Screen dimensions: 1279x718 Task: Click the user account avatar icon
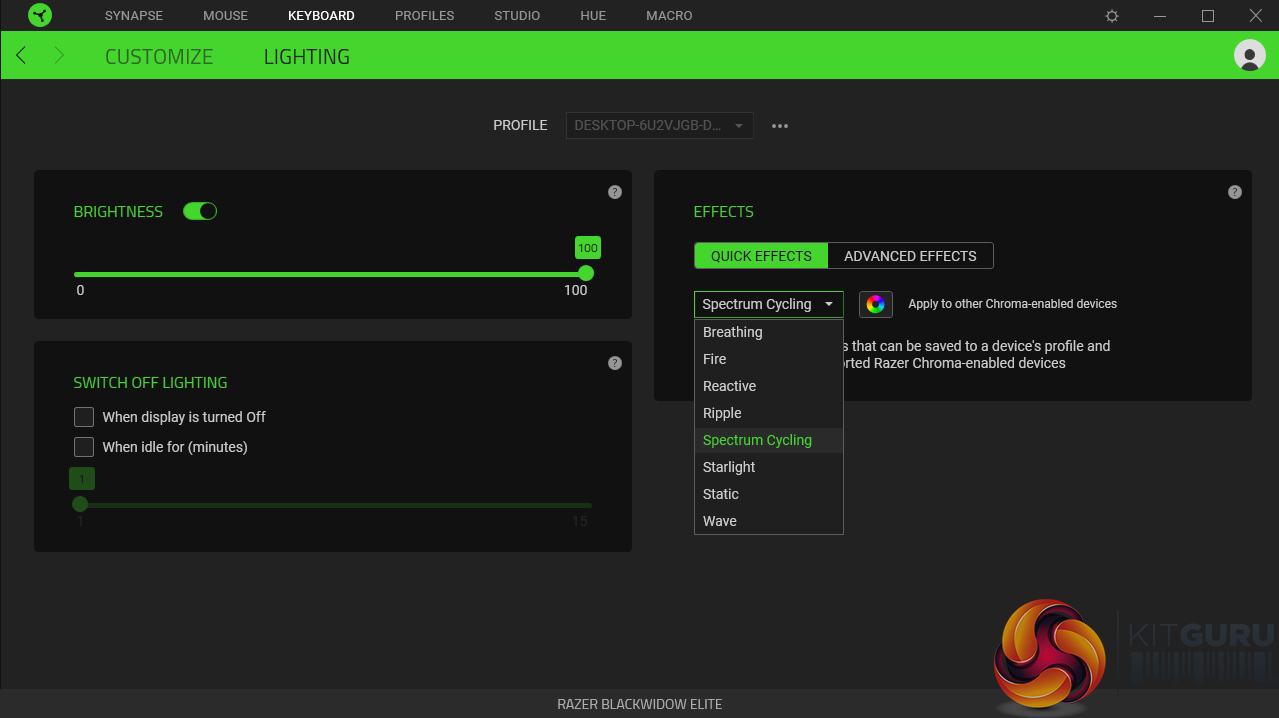pyautogui.click(x=1249, y=55)
